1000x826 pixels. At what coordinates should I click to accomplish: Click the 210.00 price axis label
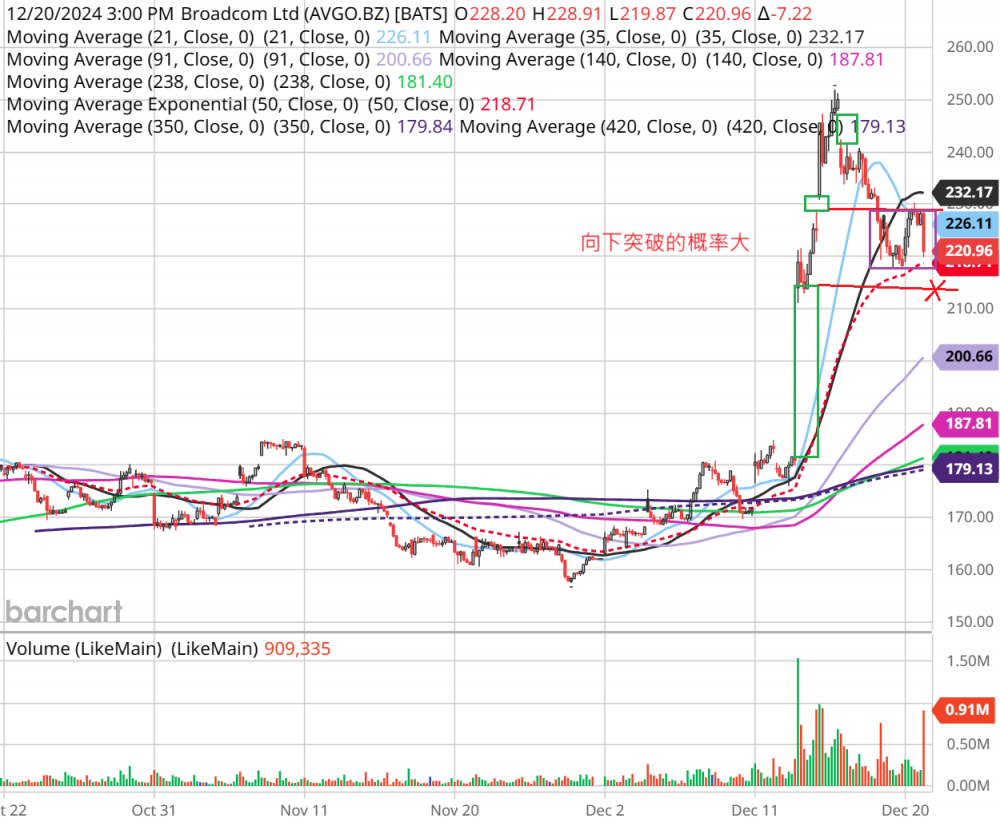tap(969, 308)
